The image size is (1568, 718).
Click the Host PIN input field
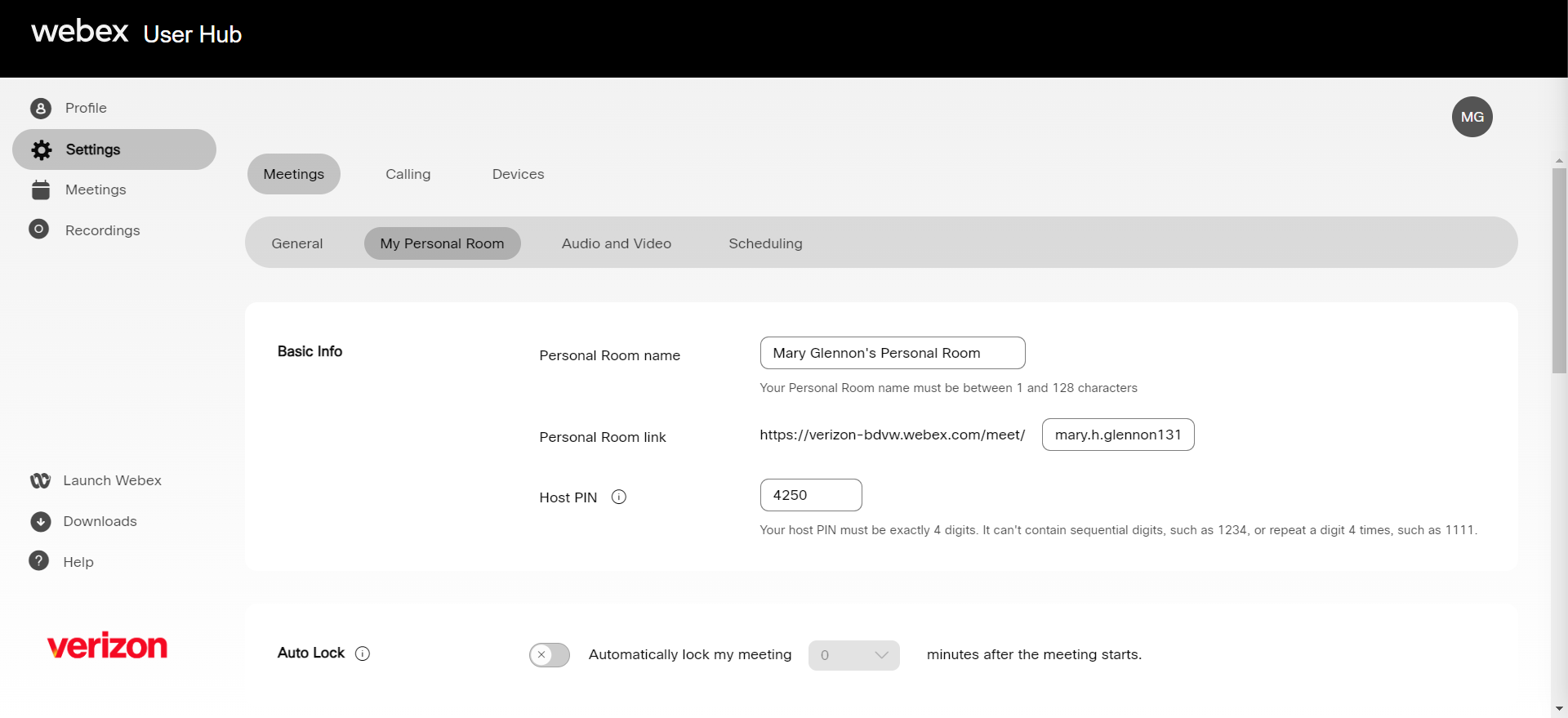(x=811, y=495)
